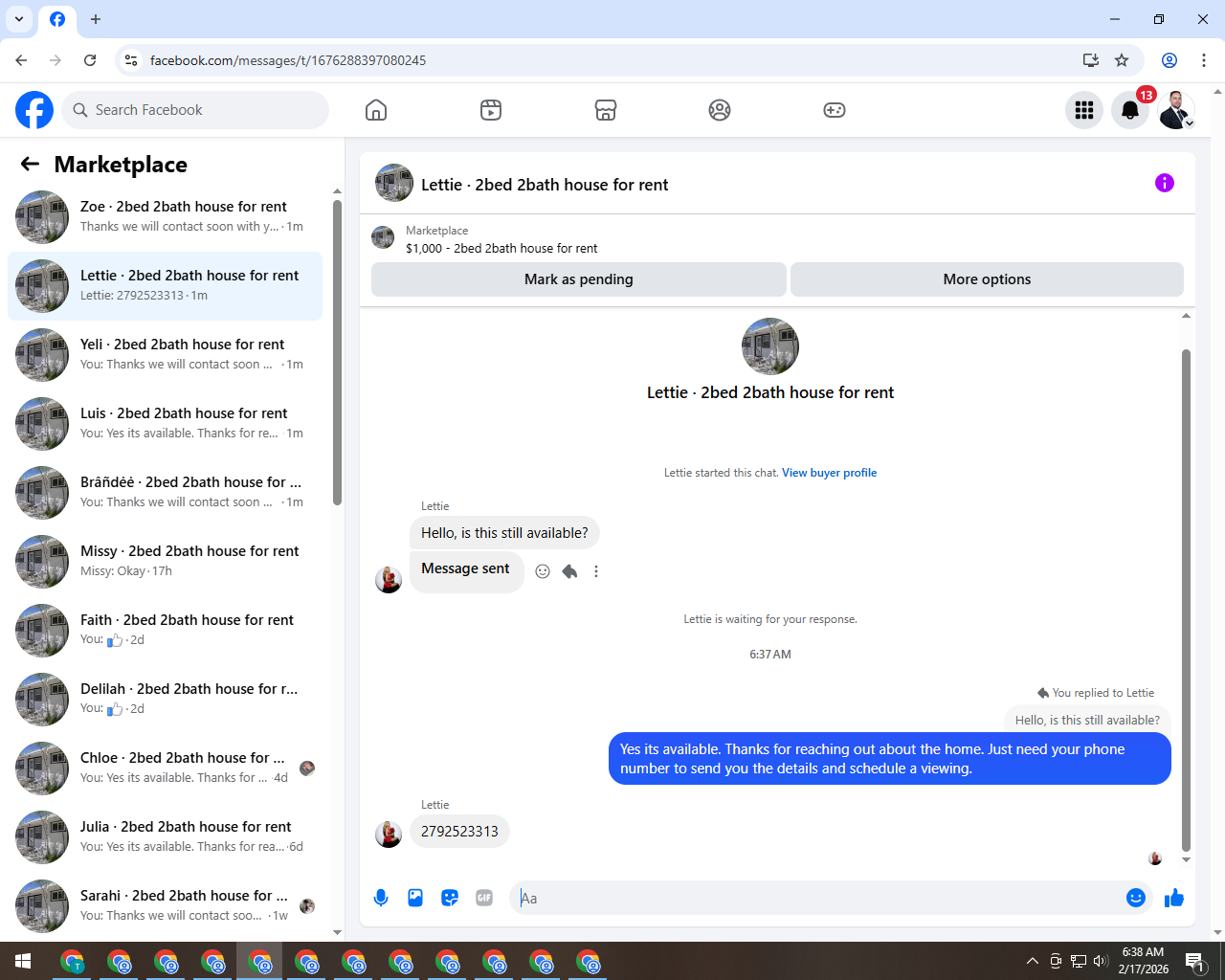Open the Groups icon in top navigation
This screenshot has width=1225, height=980.
pos(720,110)
